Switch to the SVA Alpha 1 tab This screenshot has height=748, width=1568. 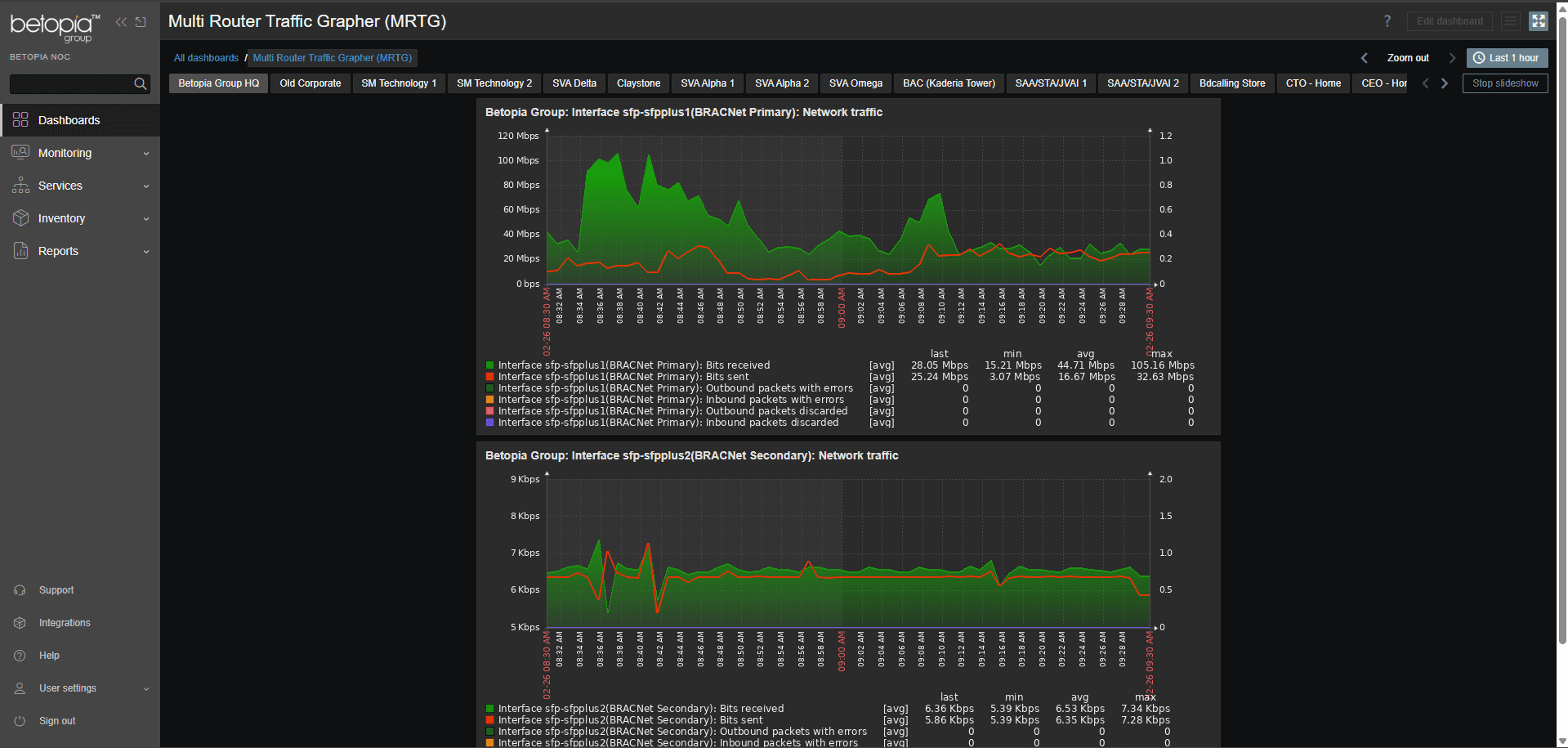(x=708, y=83)
